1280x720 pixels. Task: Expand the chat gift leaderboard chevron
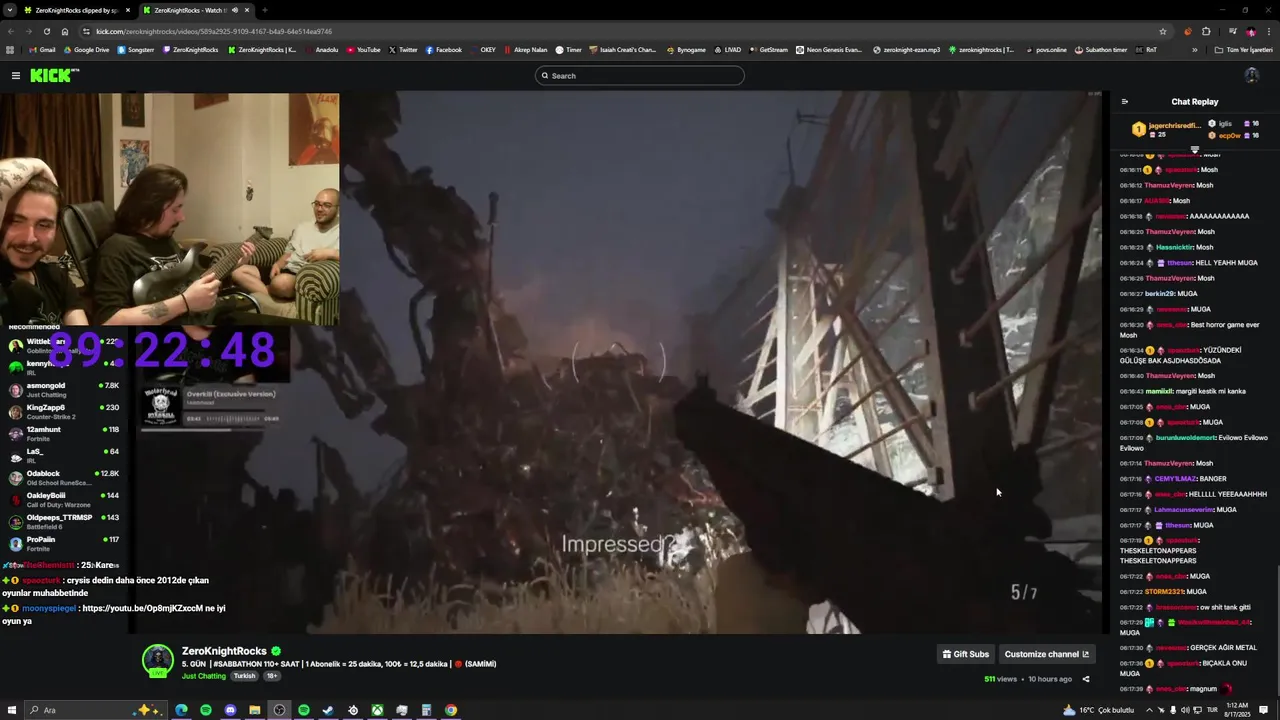point(1194,150)
